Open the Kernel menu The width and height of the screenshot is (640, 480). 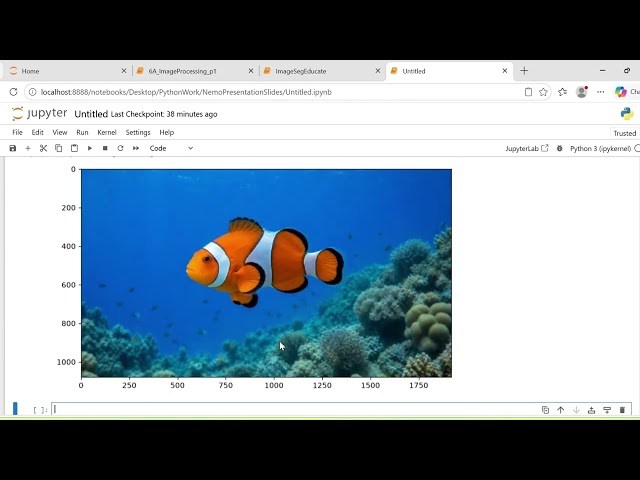coord(107,132)
